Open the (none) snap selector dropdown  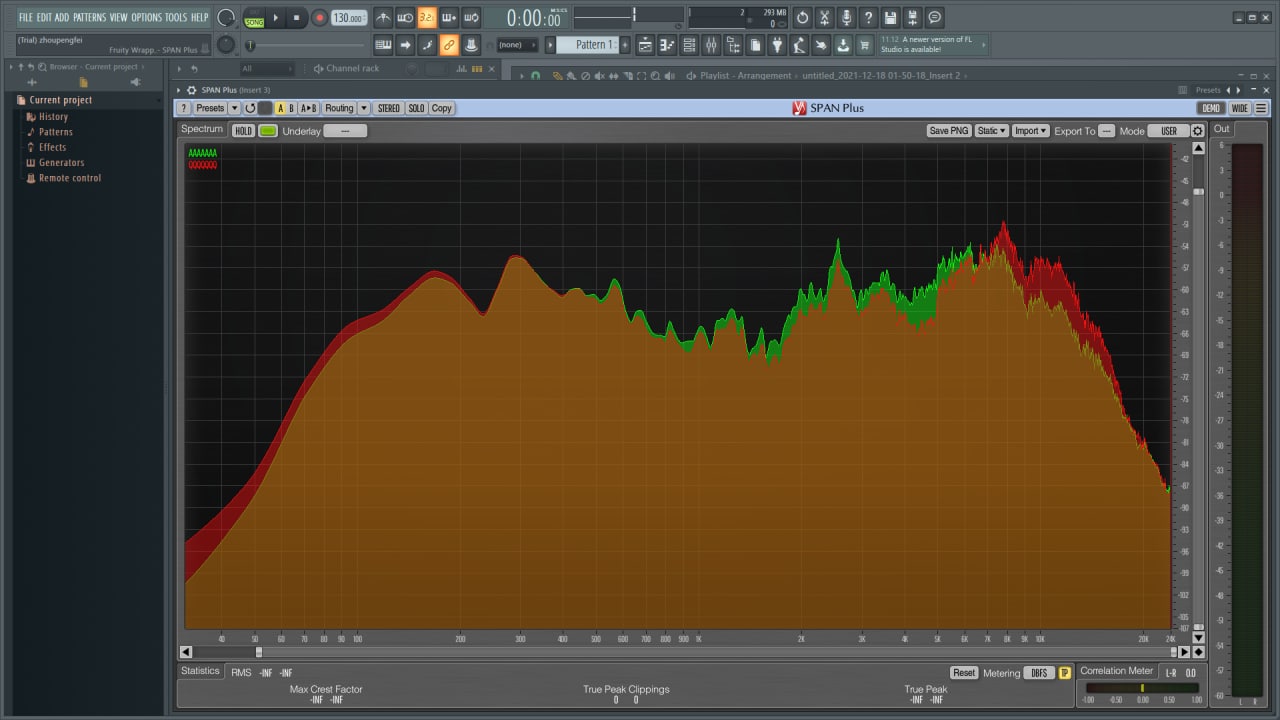tap(518, 45)
